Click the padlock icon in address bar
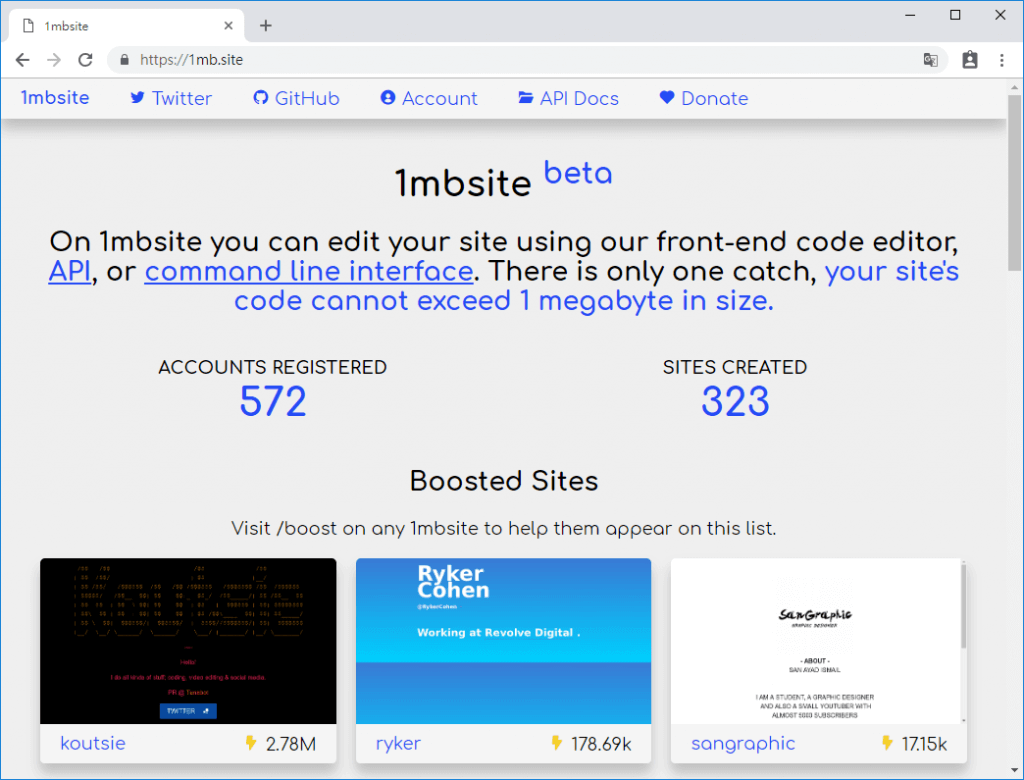This screenshot has height=780, width=1024. tap(124, 60)
